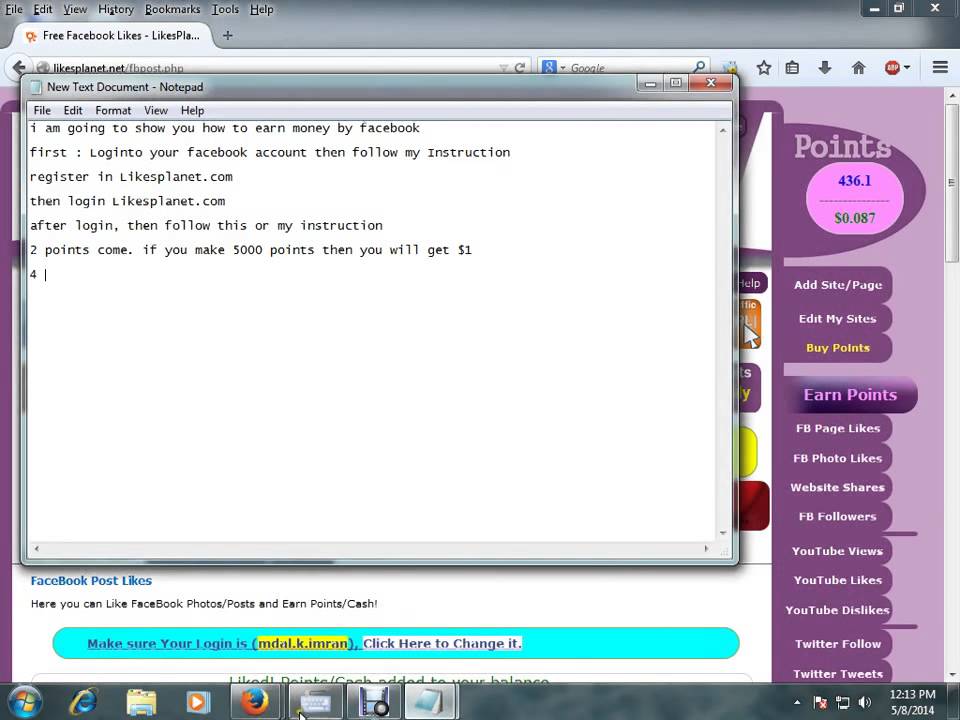Viewport: 960px width, 720px height.
Task: Open Firefox History menu
Action: click(116, 9)
